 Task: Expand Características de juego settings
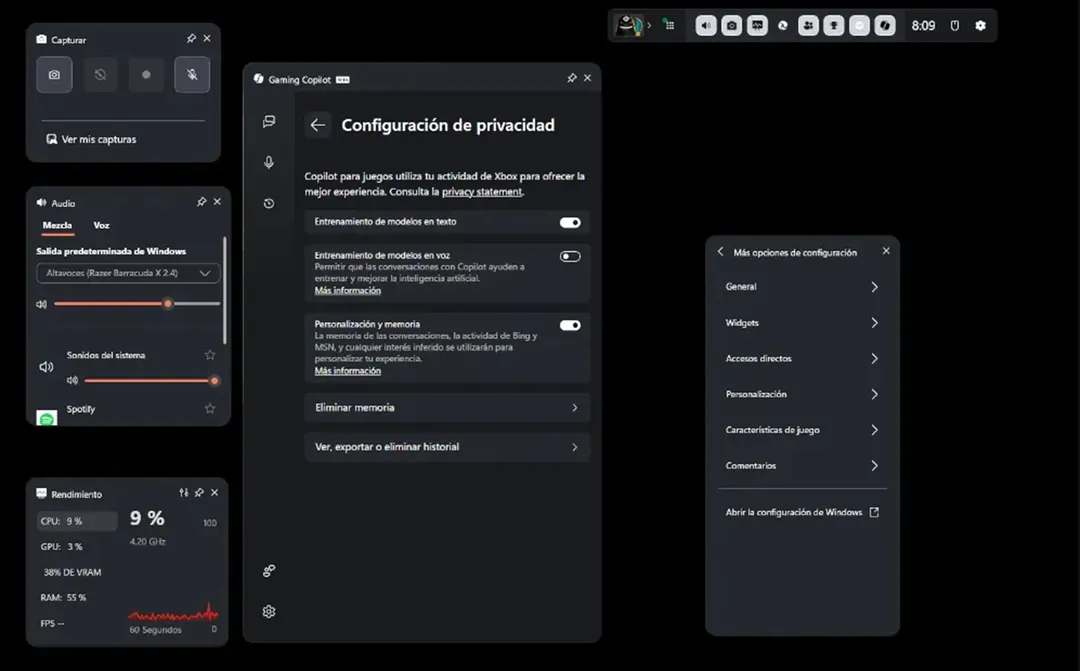coord(802,430)
